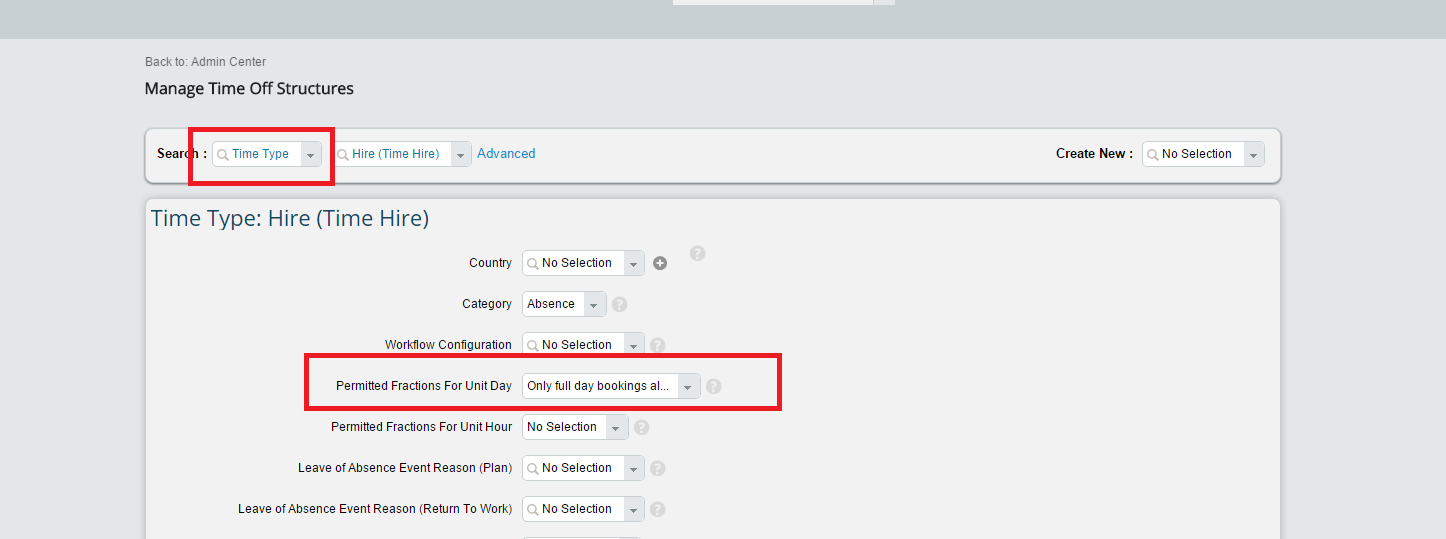1446x539 pixels.
Task: Show the help tooltip for Category
Action: pyautogui.click(x=620, y=304)
